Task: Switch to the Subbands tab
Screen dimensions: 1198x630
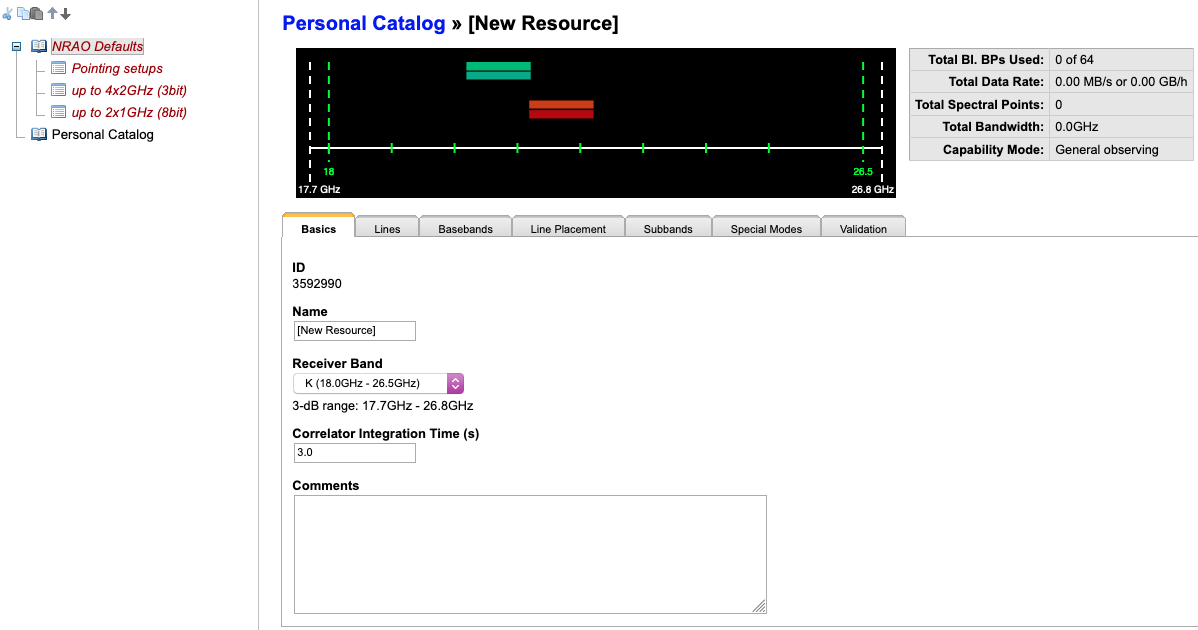Action: coord(668,228)
